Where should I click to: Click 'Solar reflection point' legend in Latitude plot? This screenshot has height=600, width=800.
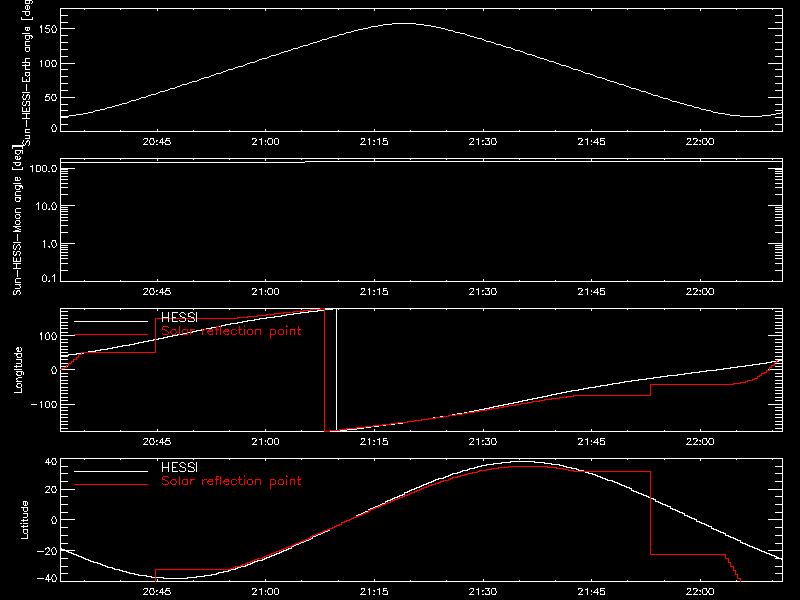[231, 481]
